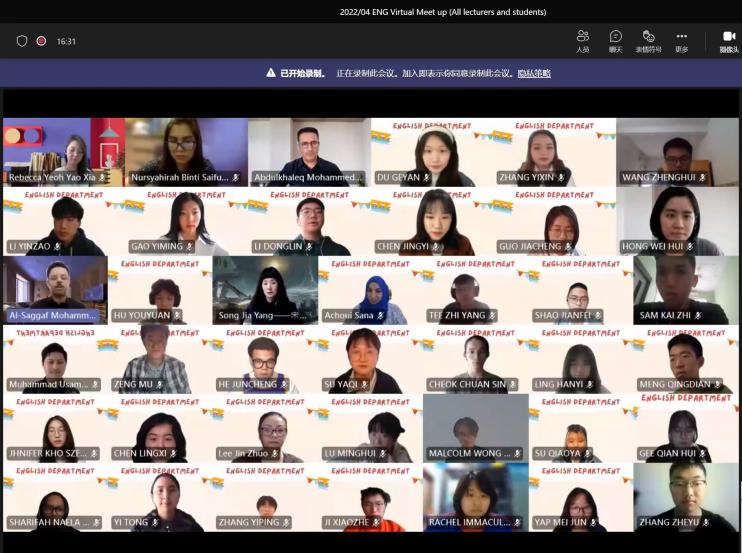
Task: Click the warning triangle in recording banner
Action: [x=271, y=73]
